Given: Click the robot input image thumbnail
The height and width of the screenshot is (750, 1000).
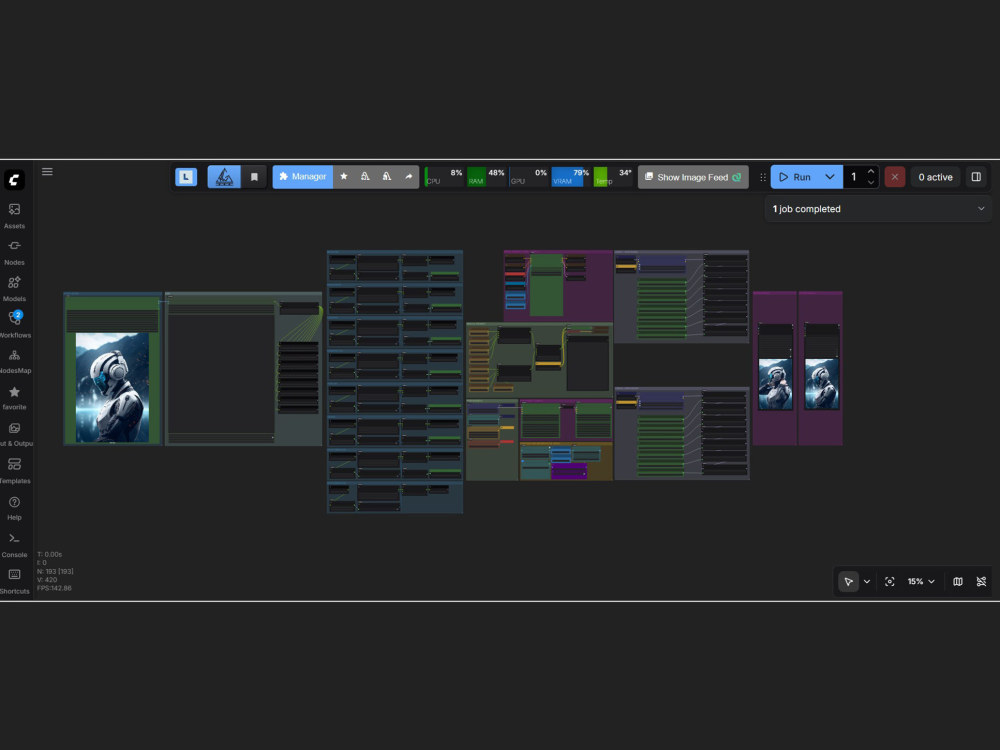Looking at the screenshot, I should click(x=112, y=387).
